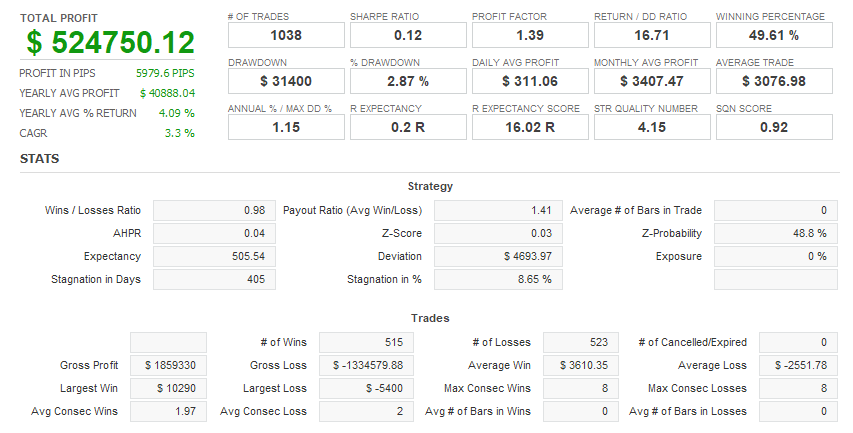Click the Drawdown $31400 box
Screen dimensions: 853x433
tap(286, 81)
